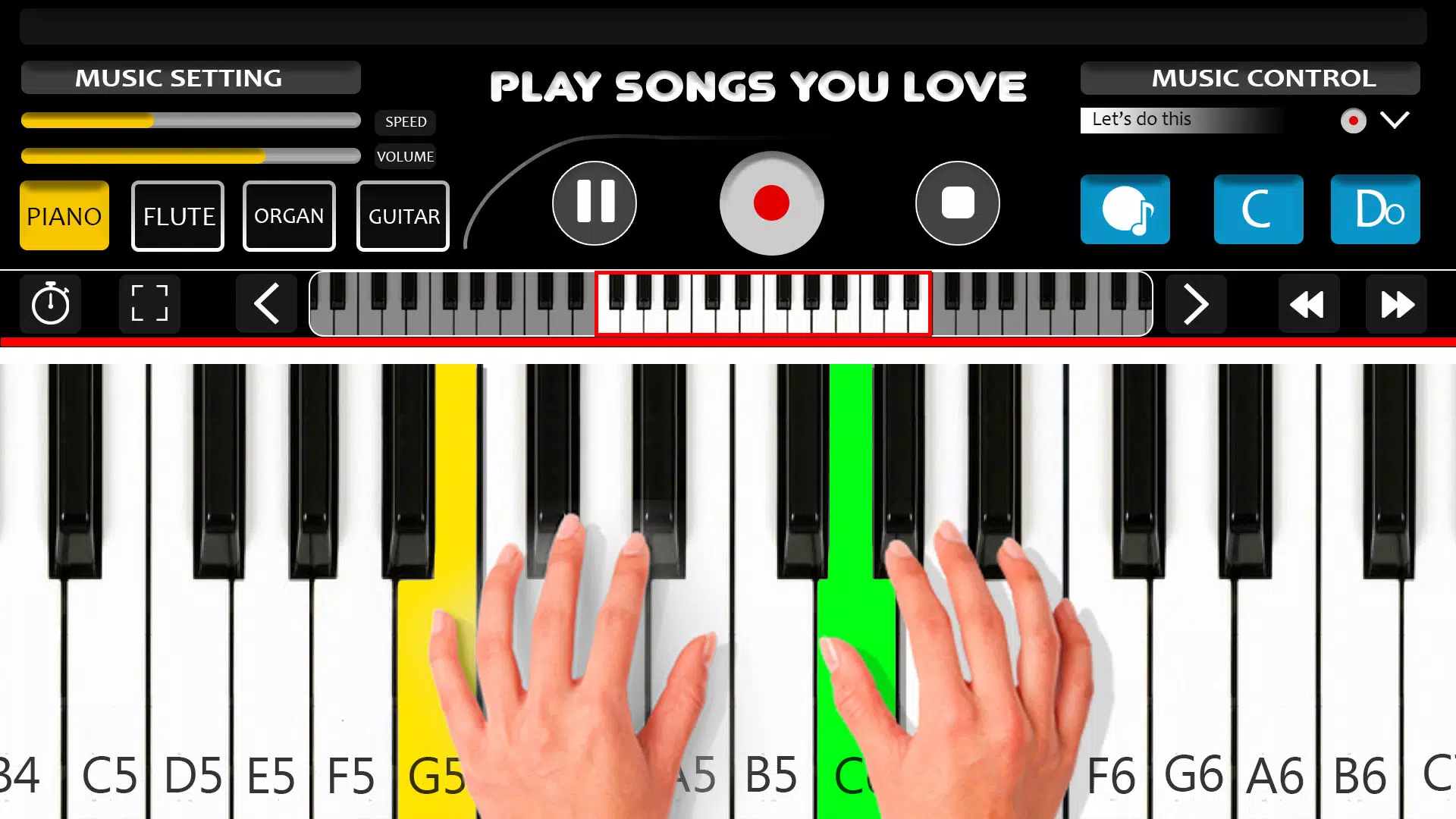1456x819 pixels.
Task: Select the GUITAR instrument
Action: tap(403, 215)
